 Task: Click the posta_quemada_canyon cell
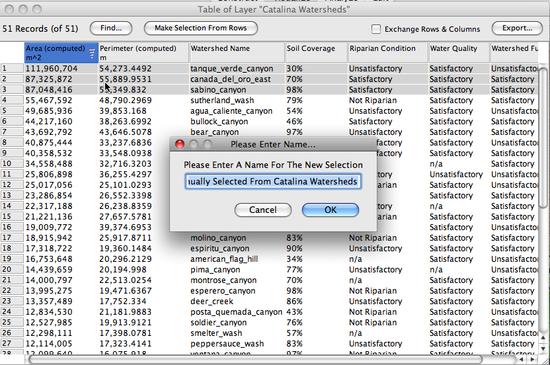pos(237,312)
